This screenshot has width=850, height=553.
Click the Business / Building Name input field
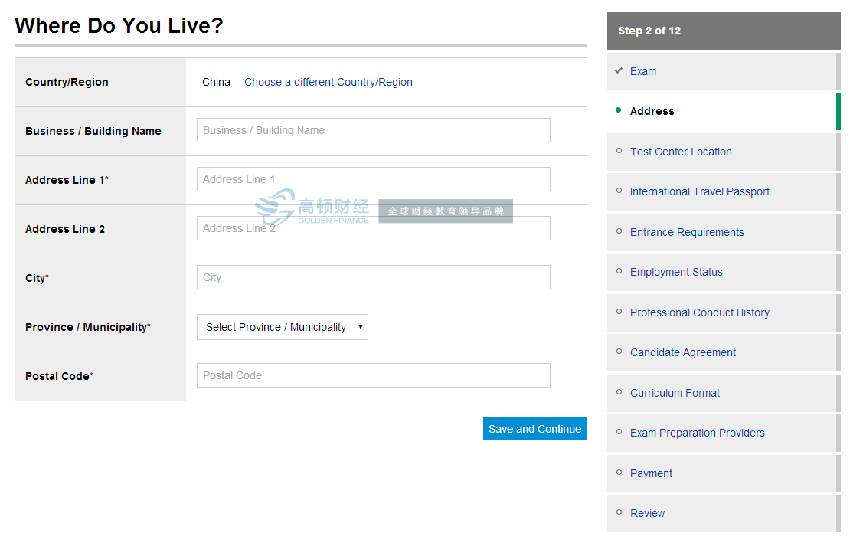point(373,130)
